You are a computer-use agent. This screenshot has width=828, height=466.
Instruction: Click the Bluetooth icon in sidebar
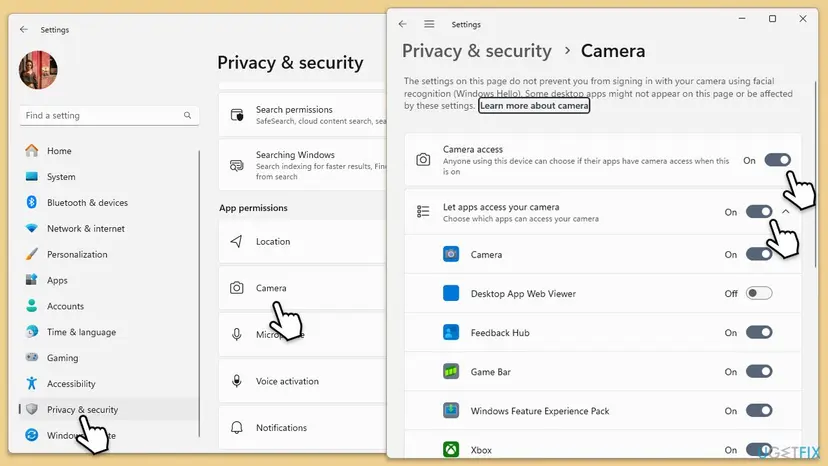[32, 202]
